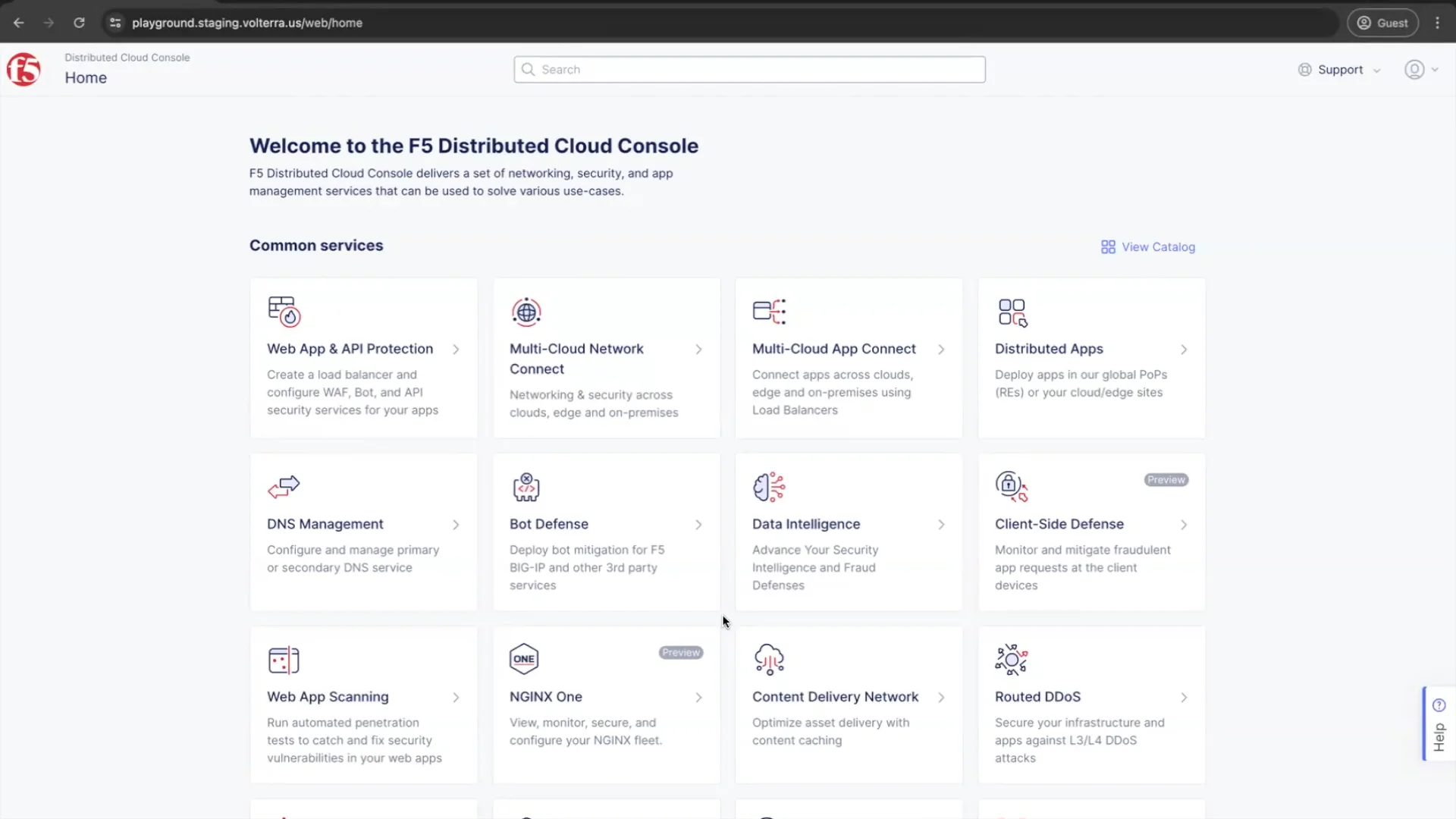
Task: Expand the Web App Scanning chevron arrow
Action: pyautogui.click(x=456, y=698)
